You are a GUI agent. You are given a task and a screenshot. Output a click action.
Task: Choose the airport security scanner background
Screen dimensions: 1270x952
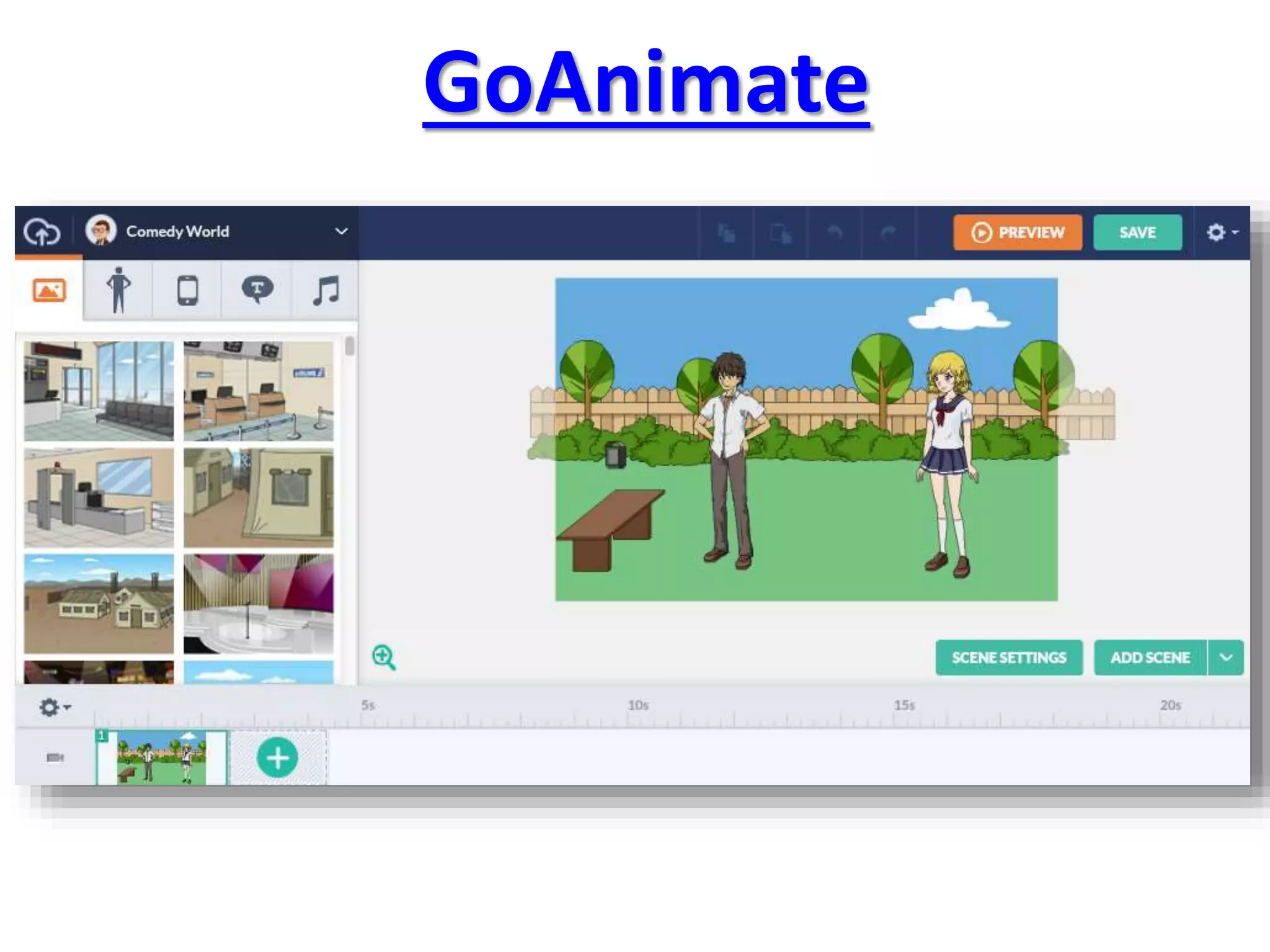pyautogui.click(x=99, y=498)
